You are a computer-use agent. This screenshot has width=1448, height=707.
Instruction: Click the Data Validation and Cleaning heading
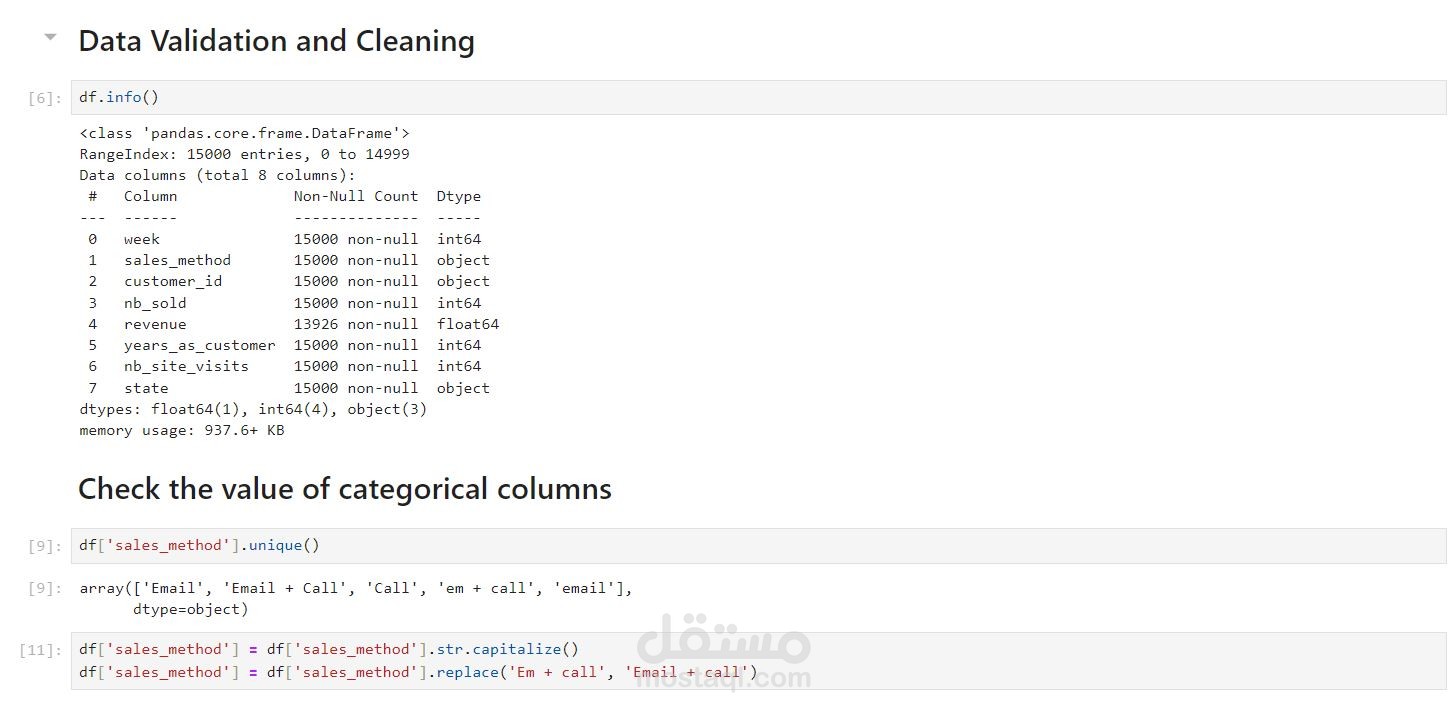[276, 41]
